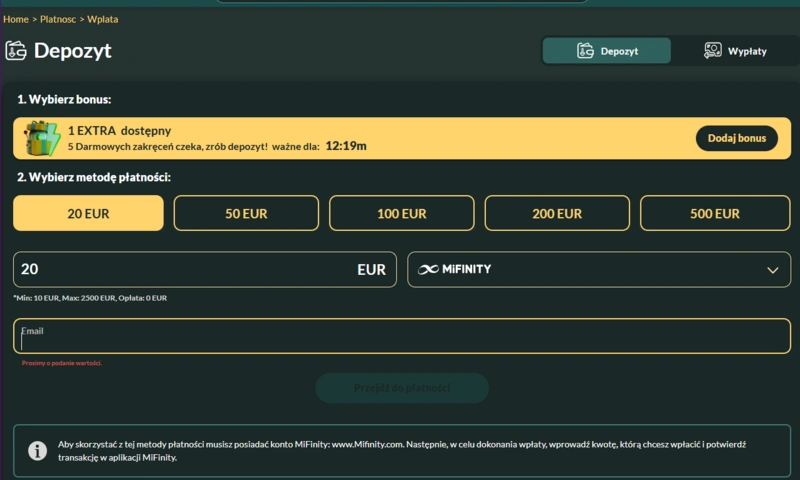The height and width of the screenshot is (480, 800).
Task: Click the wallet icon beside the Depozyt heading
Action: tap(16, 50)
